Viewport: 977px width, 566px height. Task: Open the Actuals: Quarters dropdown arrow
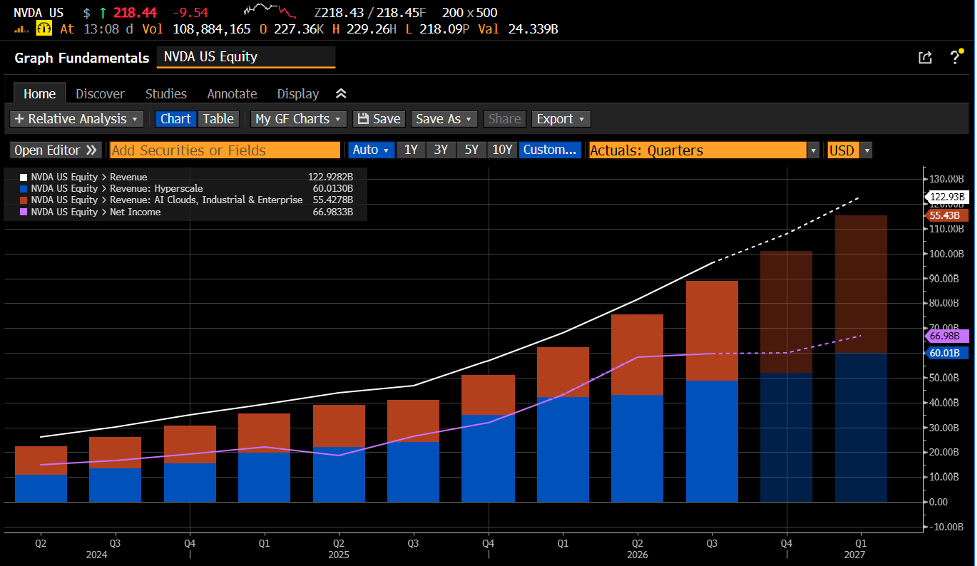813,150
